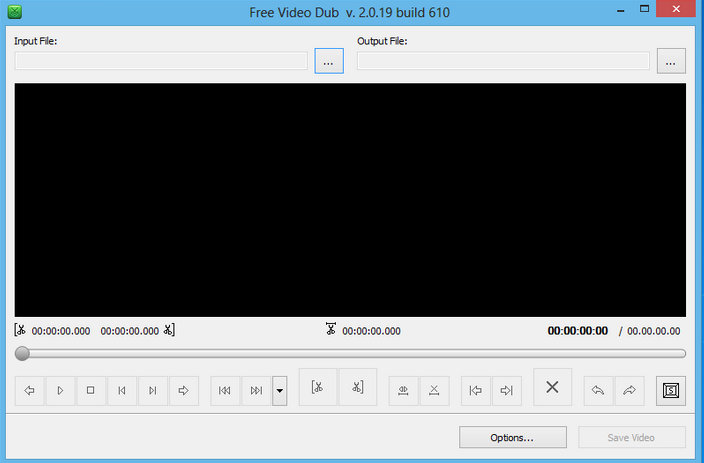Stop playback with the square Stop button
The height and width of the screenshot is (463, 704).
point(91,391)
